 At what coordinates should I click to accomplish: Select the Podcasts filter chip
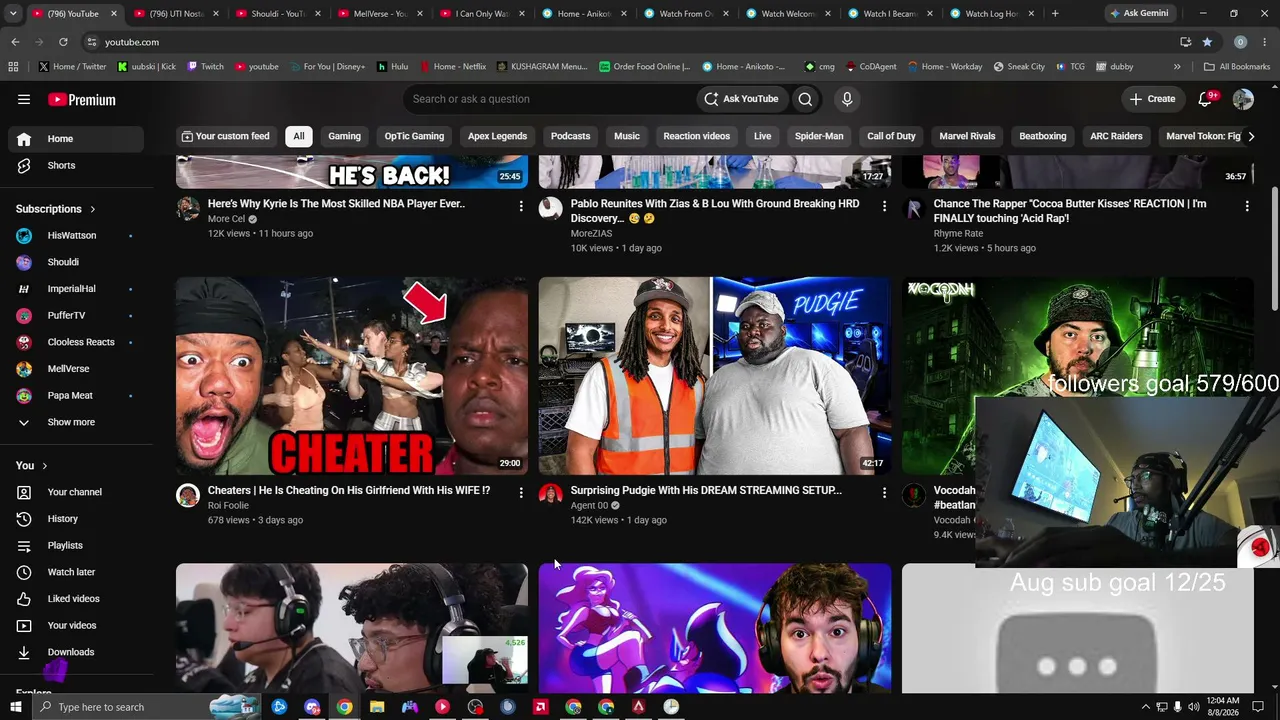(570, 136)
